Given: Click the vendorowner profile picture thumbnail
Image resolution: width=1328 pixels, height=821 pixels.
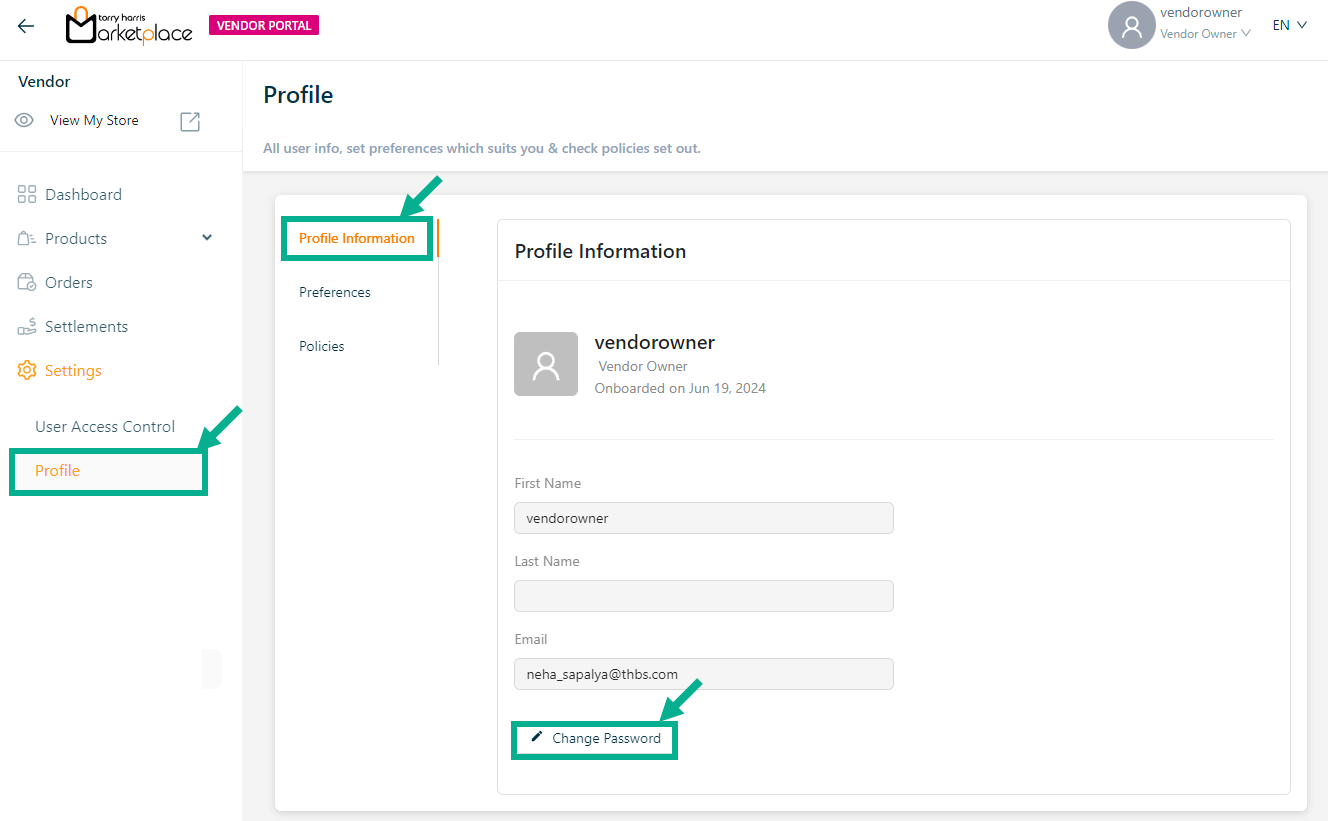Looking at the screenshot, I should [x=546, y=364].
